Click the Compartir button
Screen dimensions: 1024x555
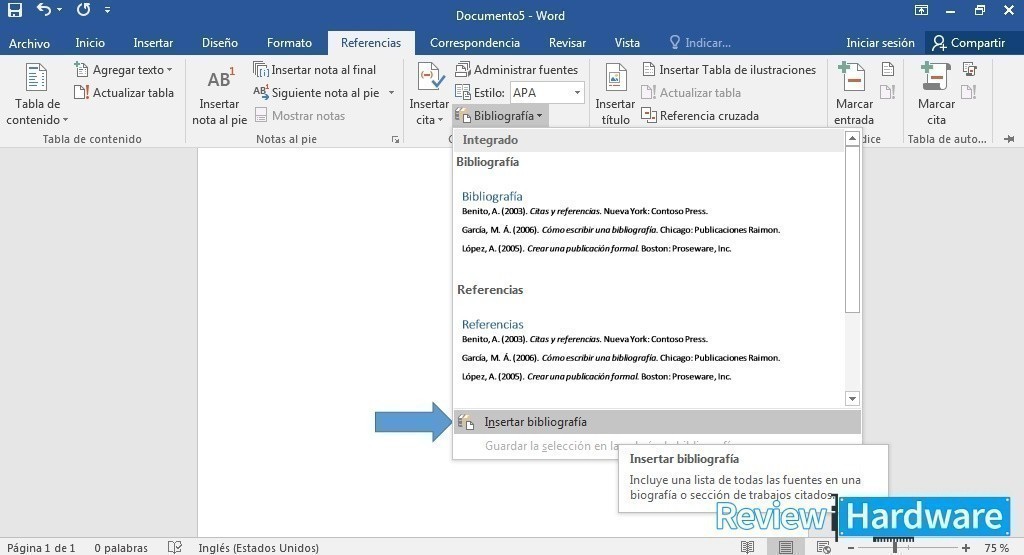[x=969, y=43]
